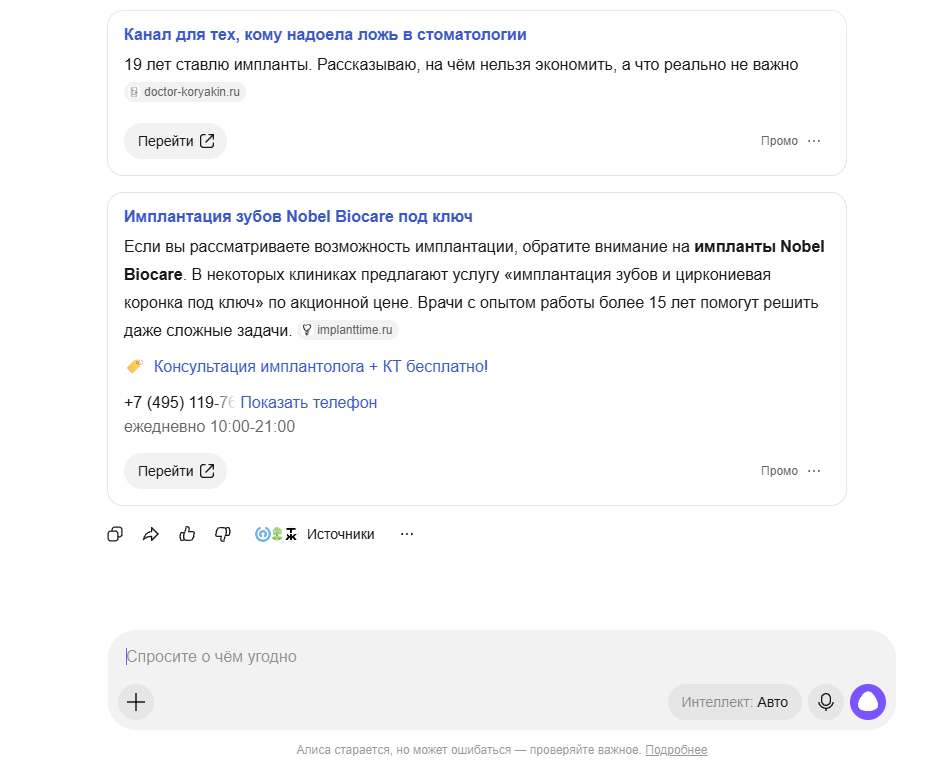
Task: Click the yellow price tag offer icon
Action: 134,366
